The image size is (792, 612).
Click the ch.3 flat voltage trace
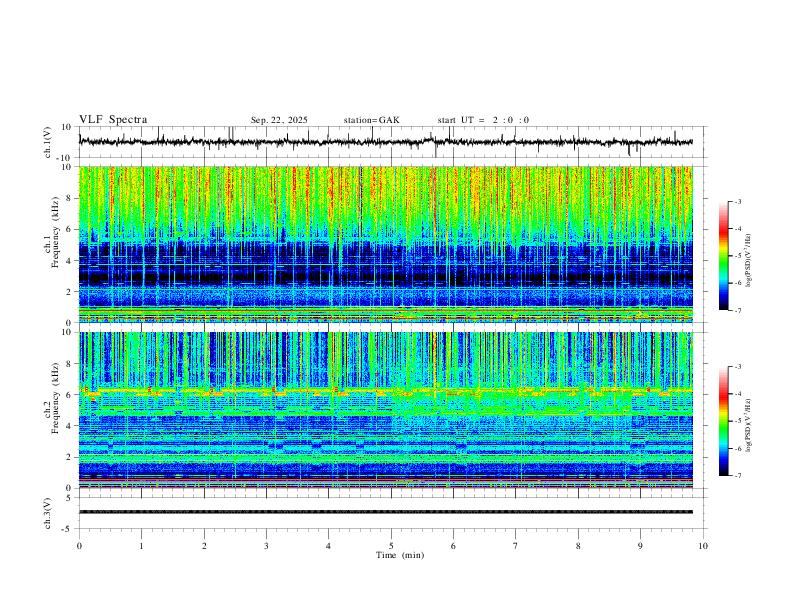(385, 512)
